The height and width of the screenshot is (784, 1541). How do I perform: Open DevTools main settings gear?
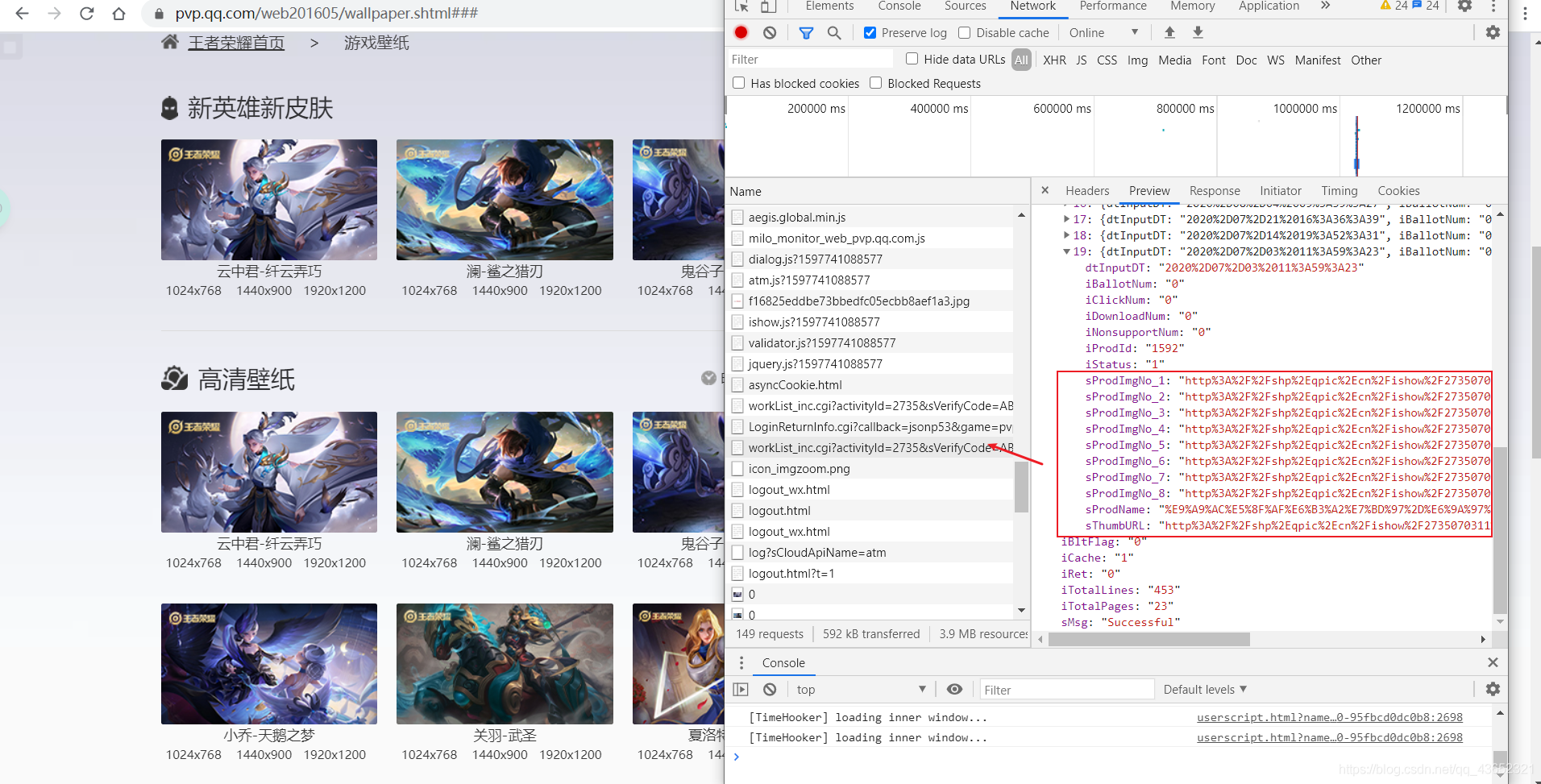[1465, 6]
